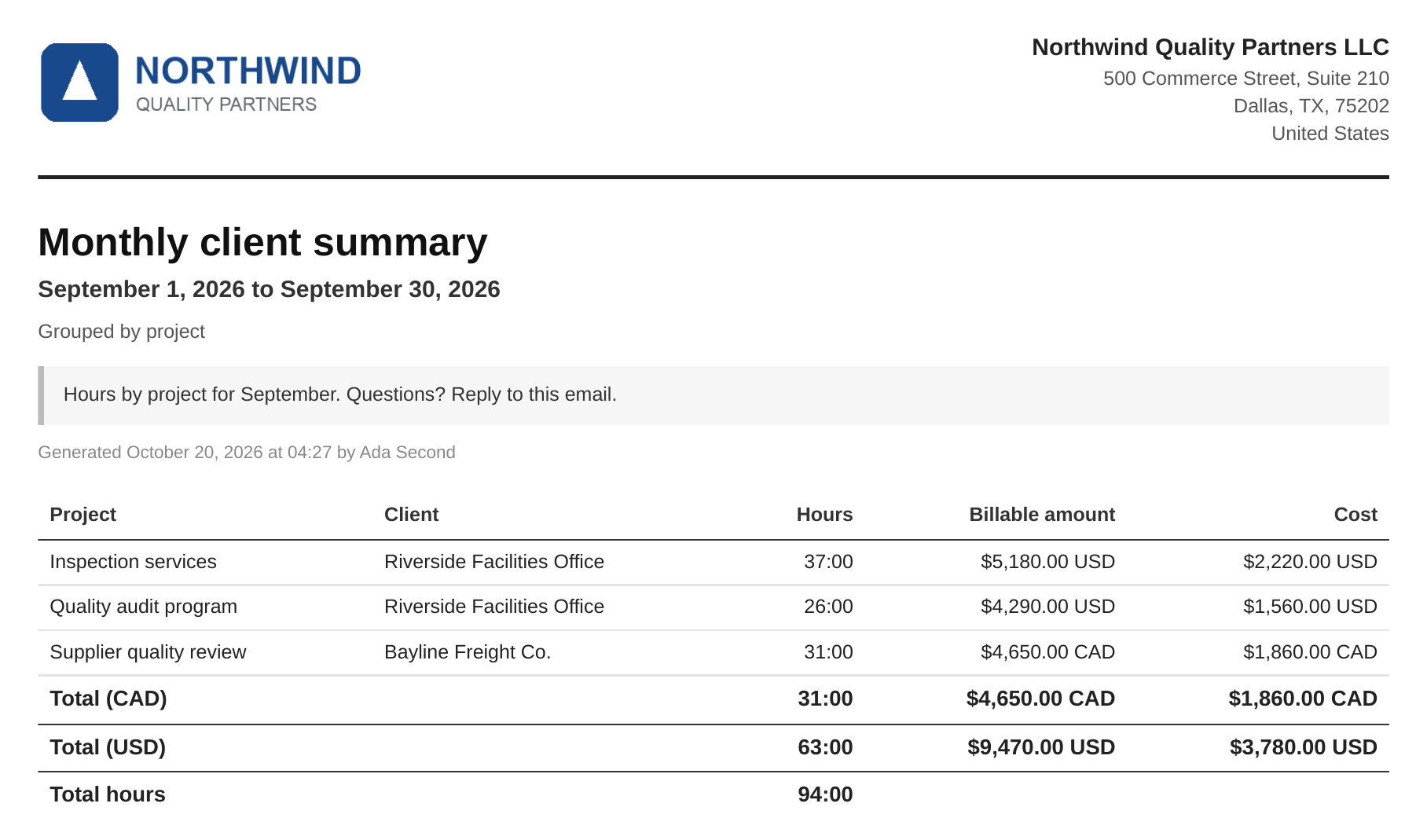Select the Quality audit program project cell

[144, 607]
